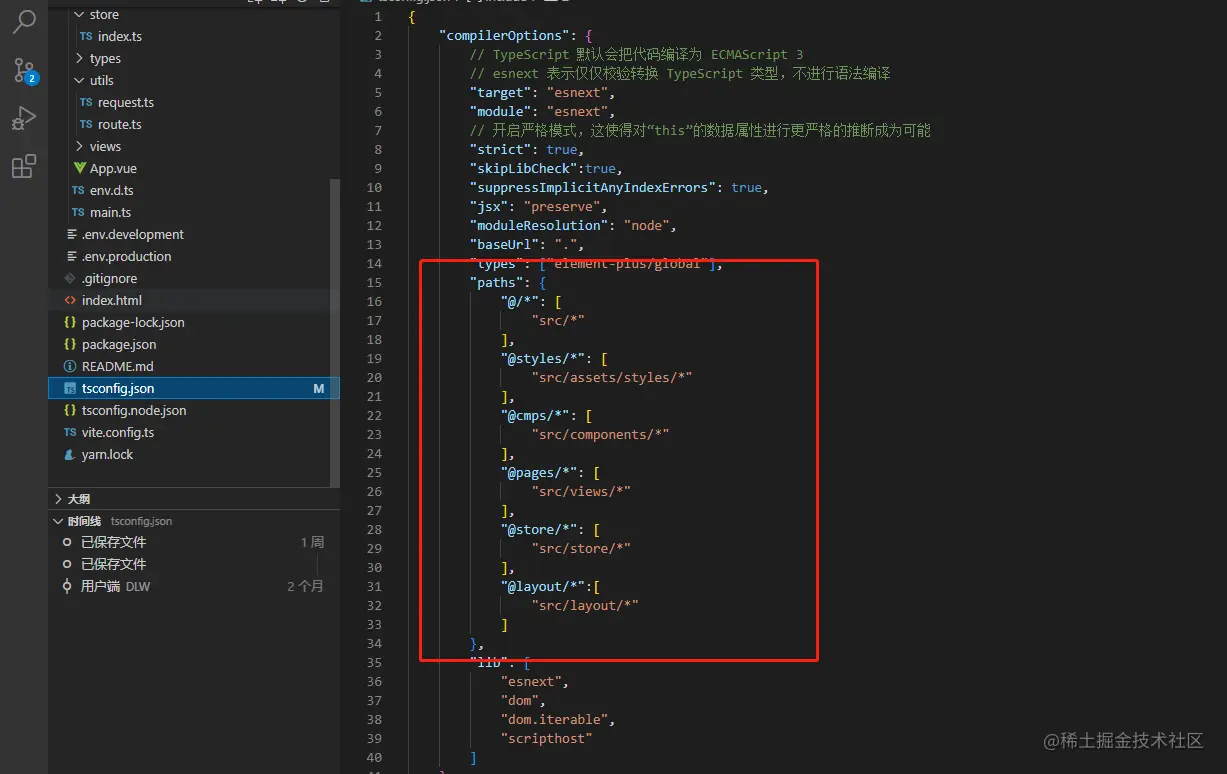
Task: Click the TS icon beside route.ts
Action: click(x=86, y=124)
